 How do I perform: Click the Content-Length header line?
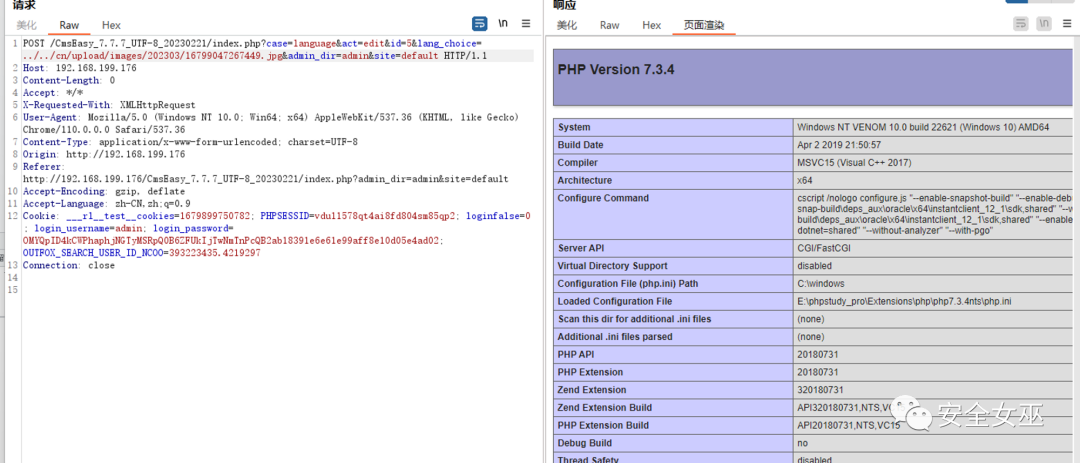coord(69,81)
